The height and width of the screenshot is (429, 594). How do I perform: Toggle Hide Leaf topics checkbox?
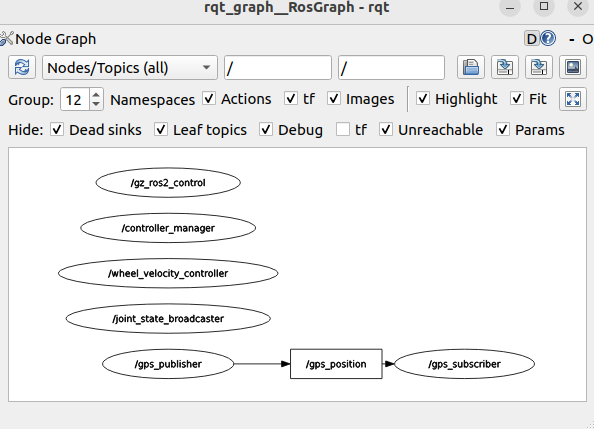pyautogui.click(x=161, y=130)
